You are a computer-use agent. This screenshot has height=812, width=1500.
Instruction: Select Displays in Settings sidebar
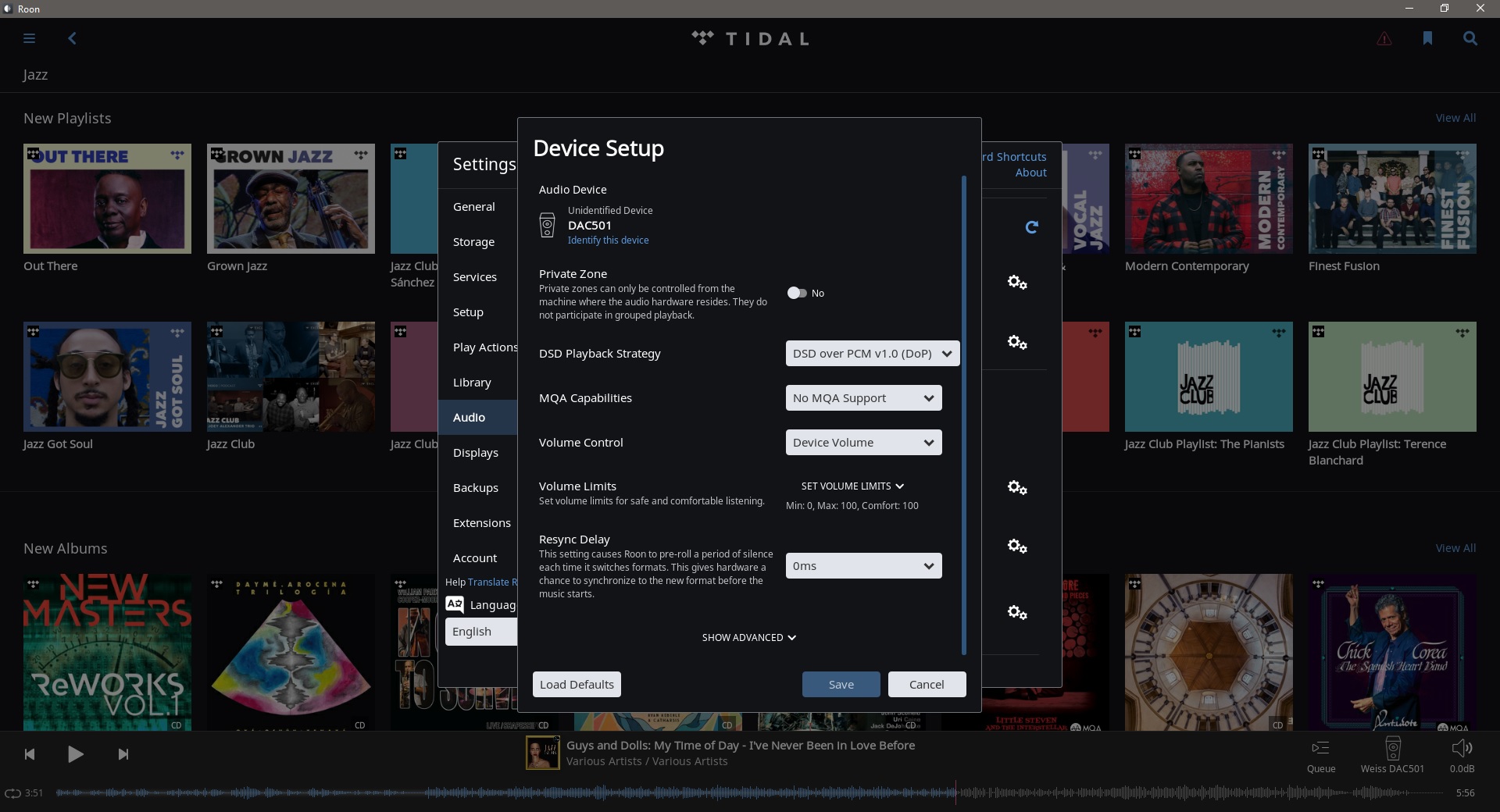[477, 453]
